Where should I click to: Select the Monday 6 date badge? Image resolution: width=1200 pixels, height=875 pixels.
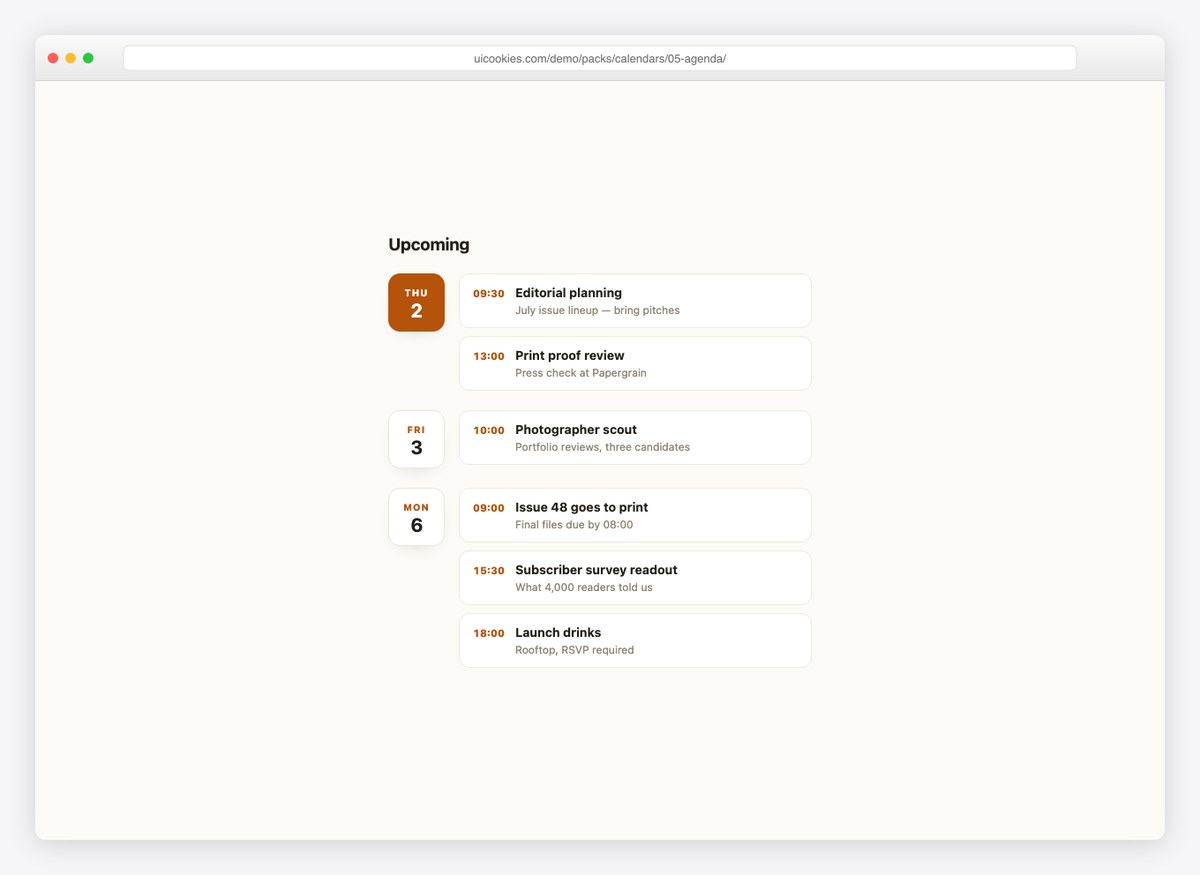(416, 517)
